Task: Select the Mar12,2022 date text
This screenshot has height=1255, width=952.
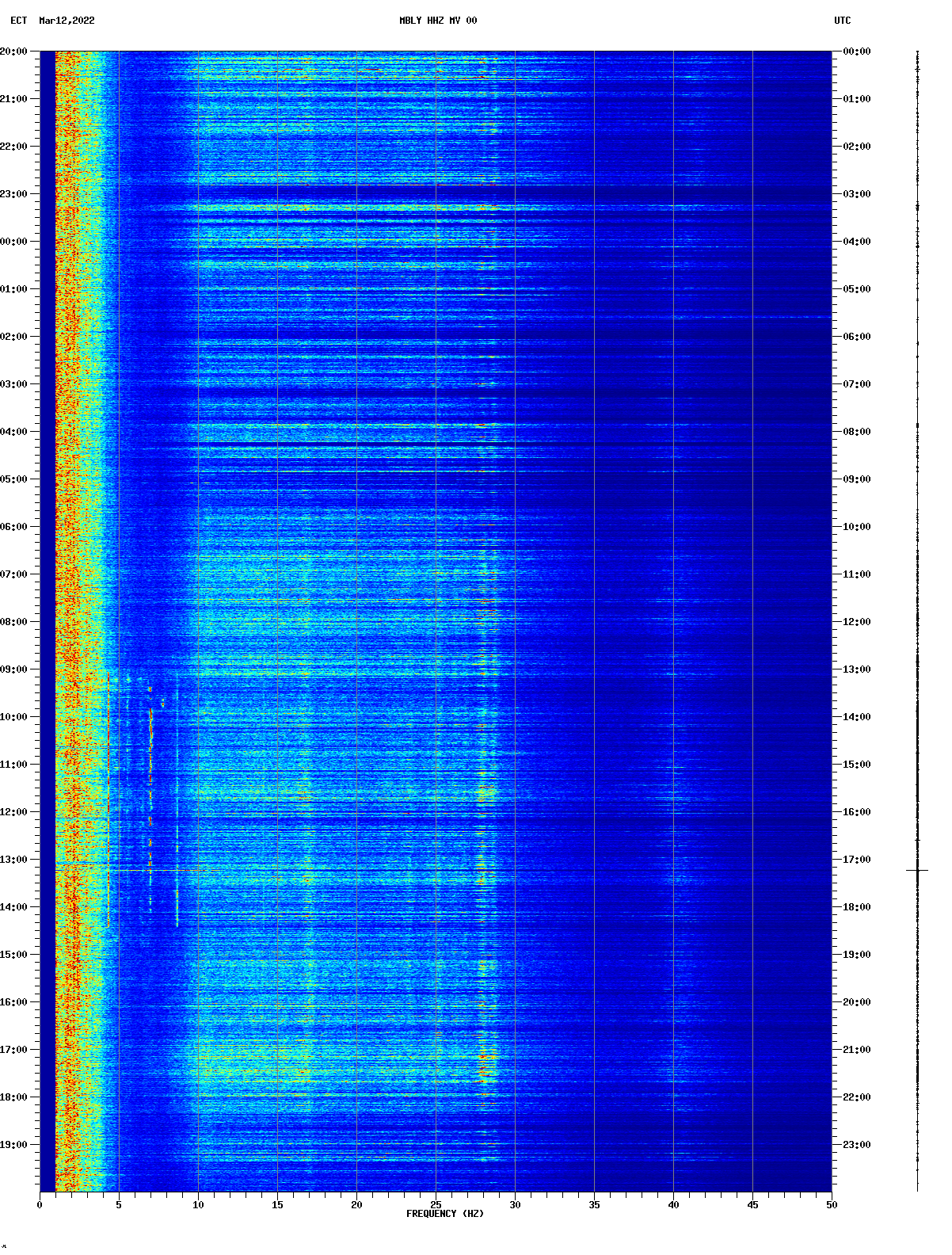Action: 67,21
